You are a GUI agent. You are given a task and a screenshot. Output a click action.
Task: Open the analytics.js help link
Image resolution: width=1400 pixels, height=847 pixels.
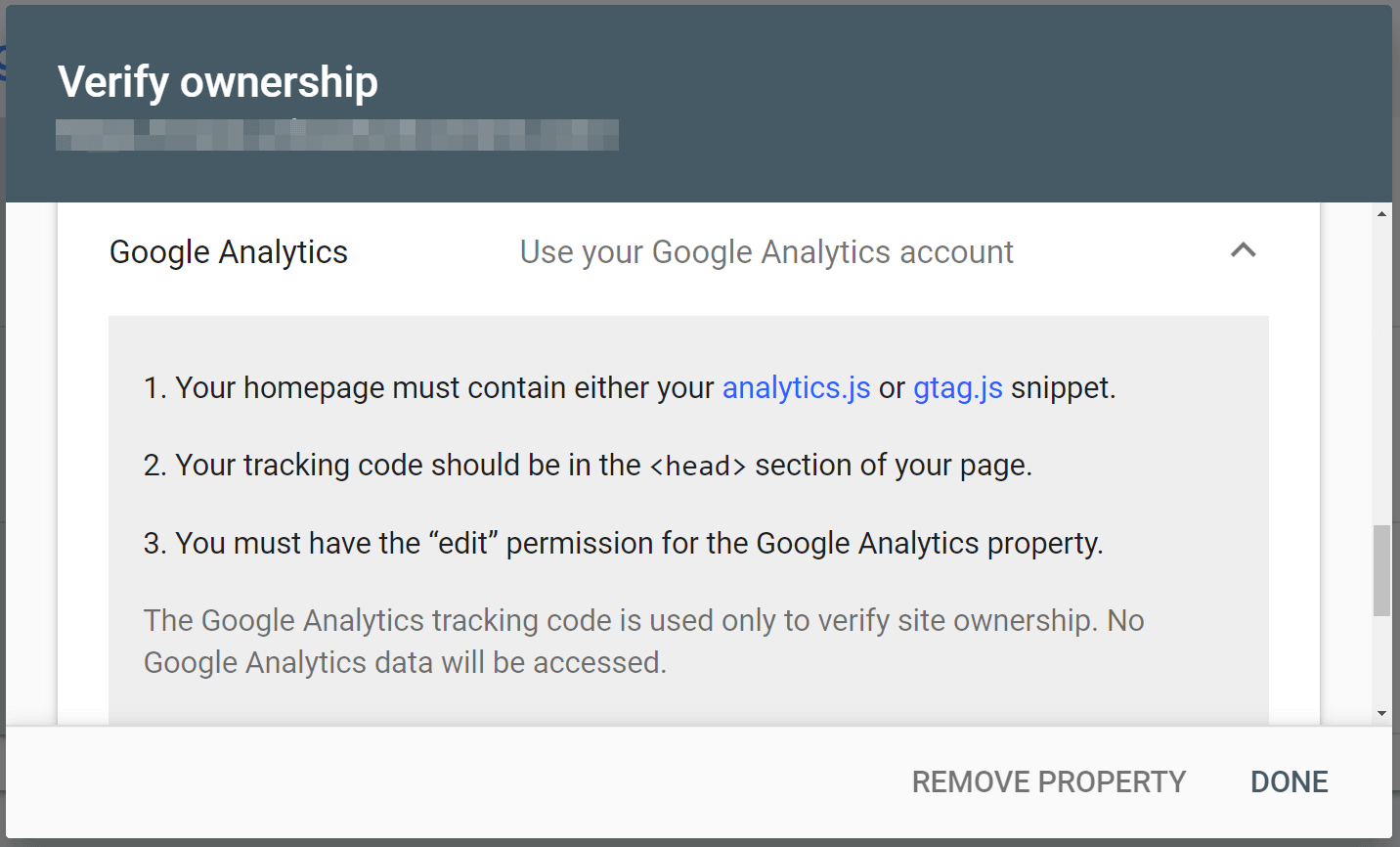796,387
